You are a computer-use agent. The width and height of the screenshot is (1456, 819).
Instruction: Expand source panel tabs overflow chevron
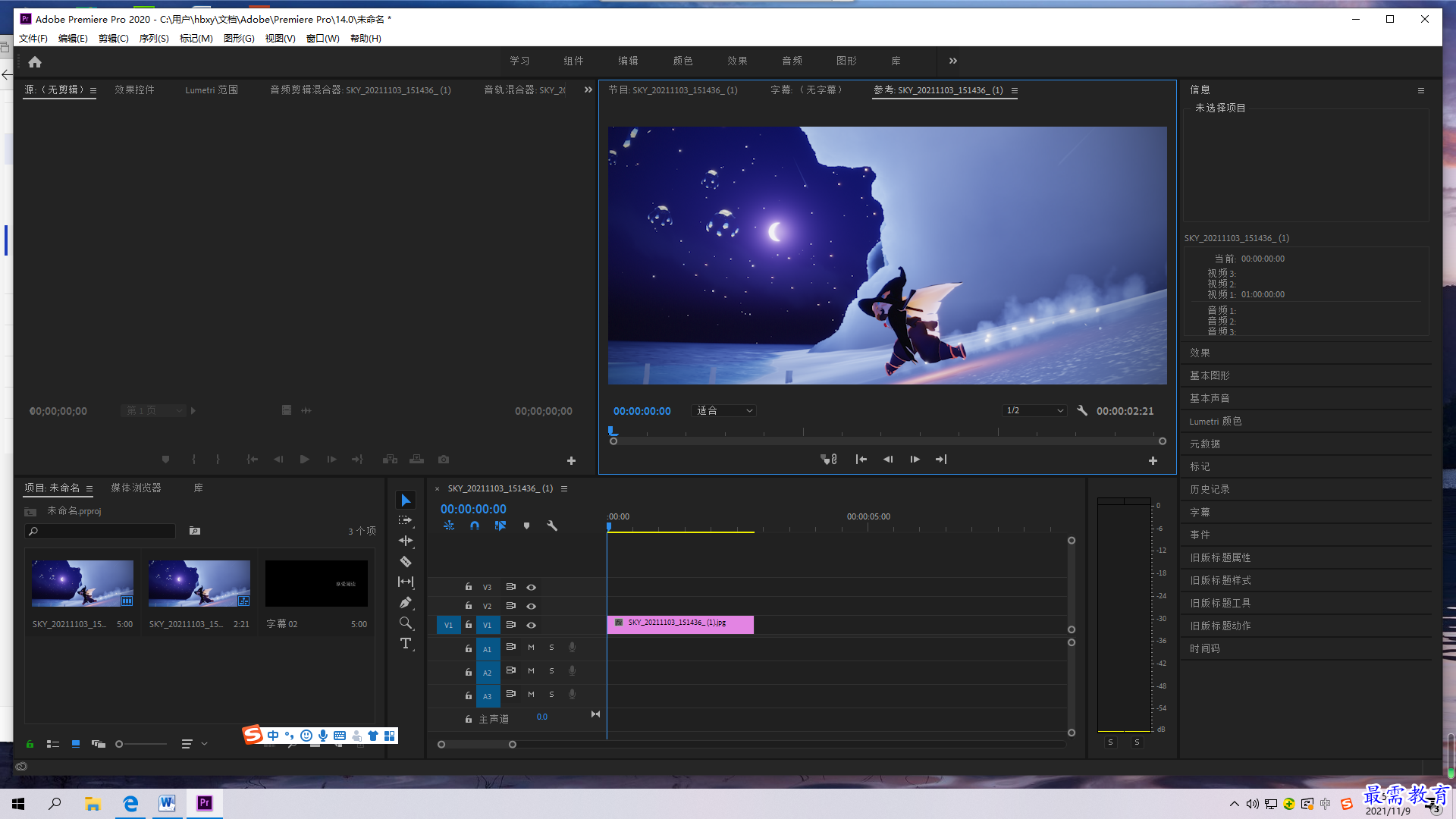588,89
